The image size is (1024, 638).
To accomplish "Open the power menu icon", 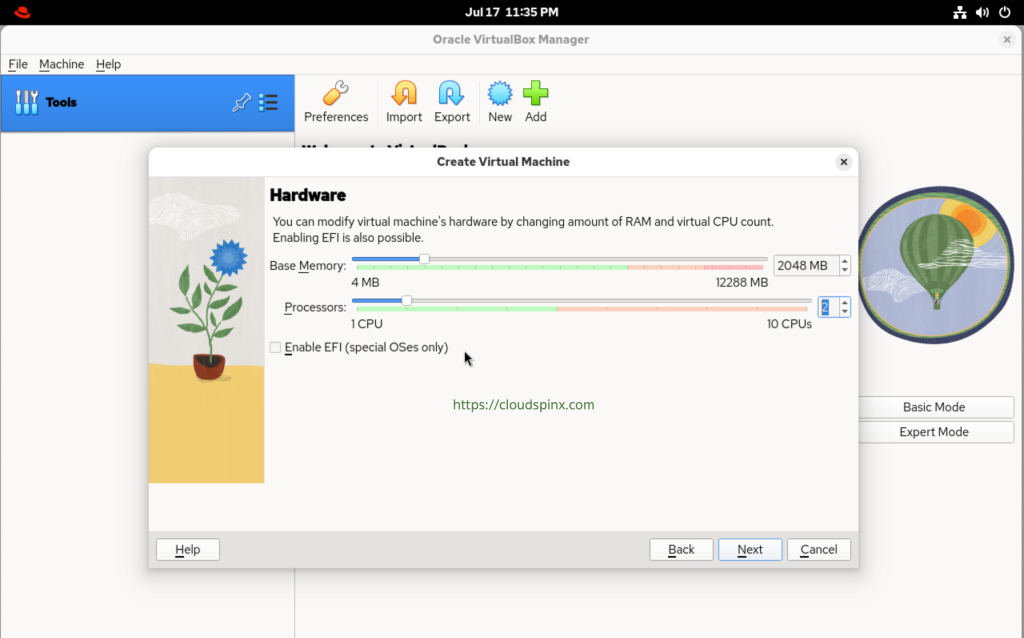I will (1004, 12).
